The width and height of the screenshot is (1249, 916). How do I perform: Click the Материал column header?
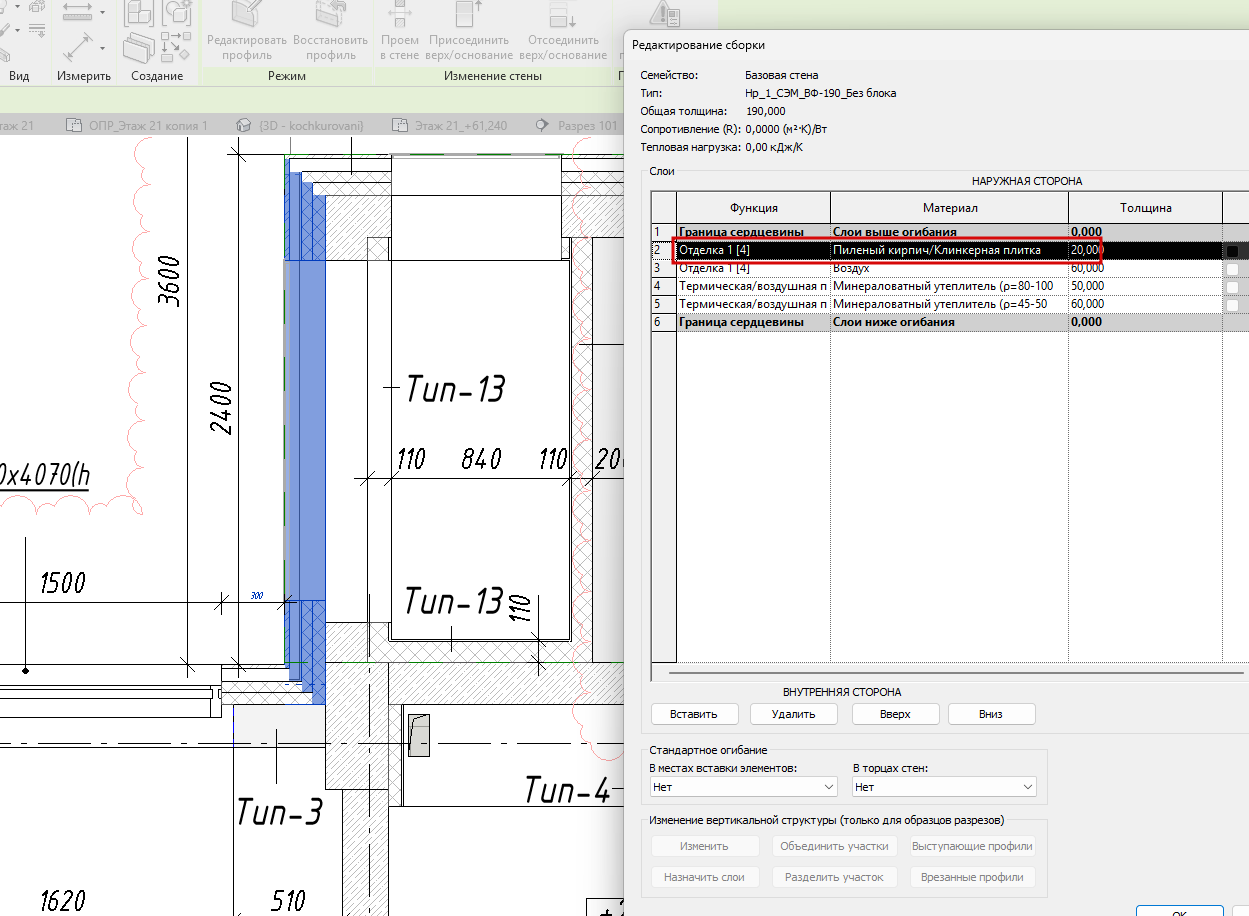point(950,208)
